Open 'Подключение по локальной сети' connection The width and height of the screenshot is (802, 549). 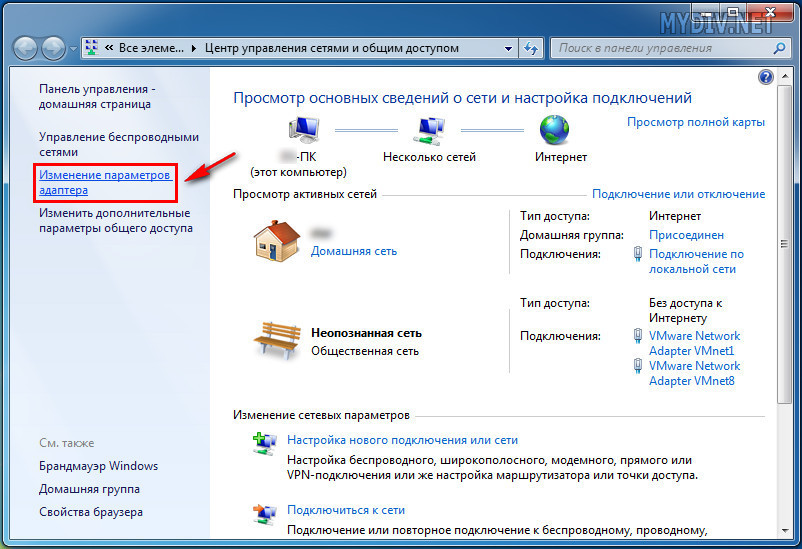[x=696, y=261]
